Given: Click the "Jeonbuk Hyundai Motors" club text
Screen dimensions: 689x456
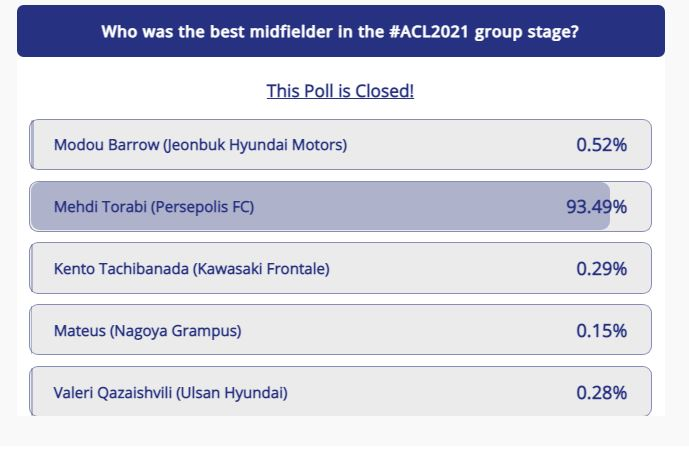Looking at the screenshot, I should tap(255, 145).
